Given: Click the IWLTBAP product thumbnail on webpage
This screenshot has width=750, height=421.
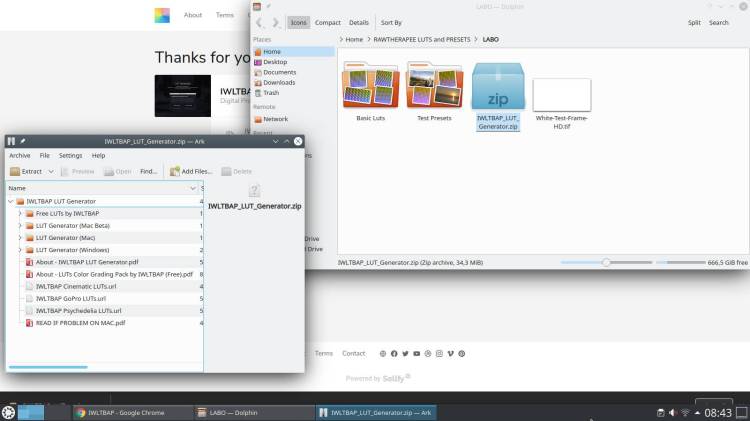Looking at the screenshot, I should click(183, 96).
